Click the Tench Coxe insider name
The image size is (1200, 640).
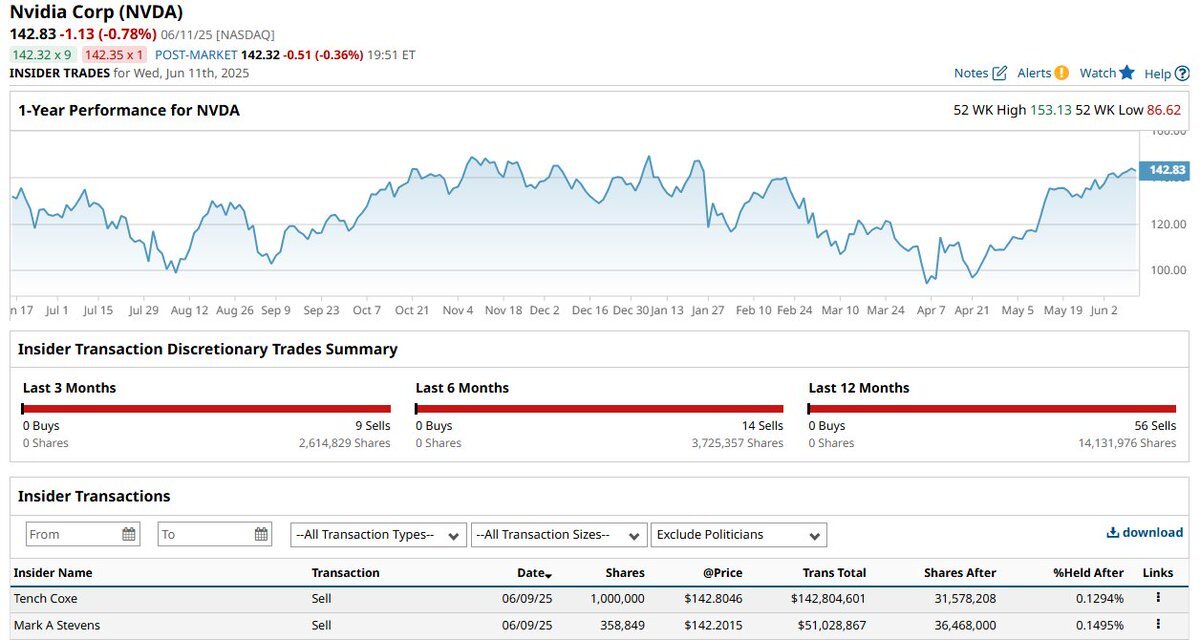pyautogui.click(x=45, y=598)
